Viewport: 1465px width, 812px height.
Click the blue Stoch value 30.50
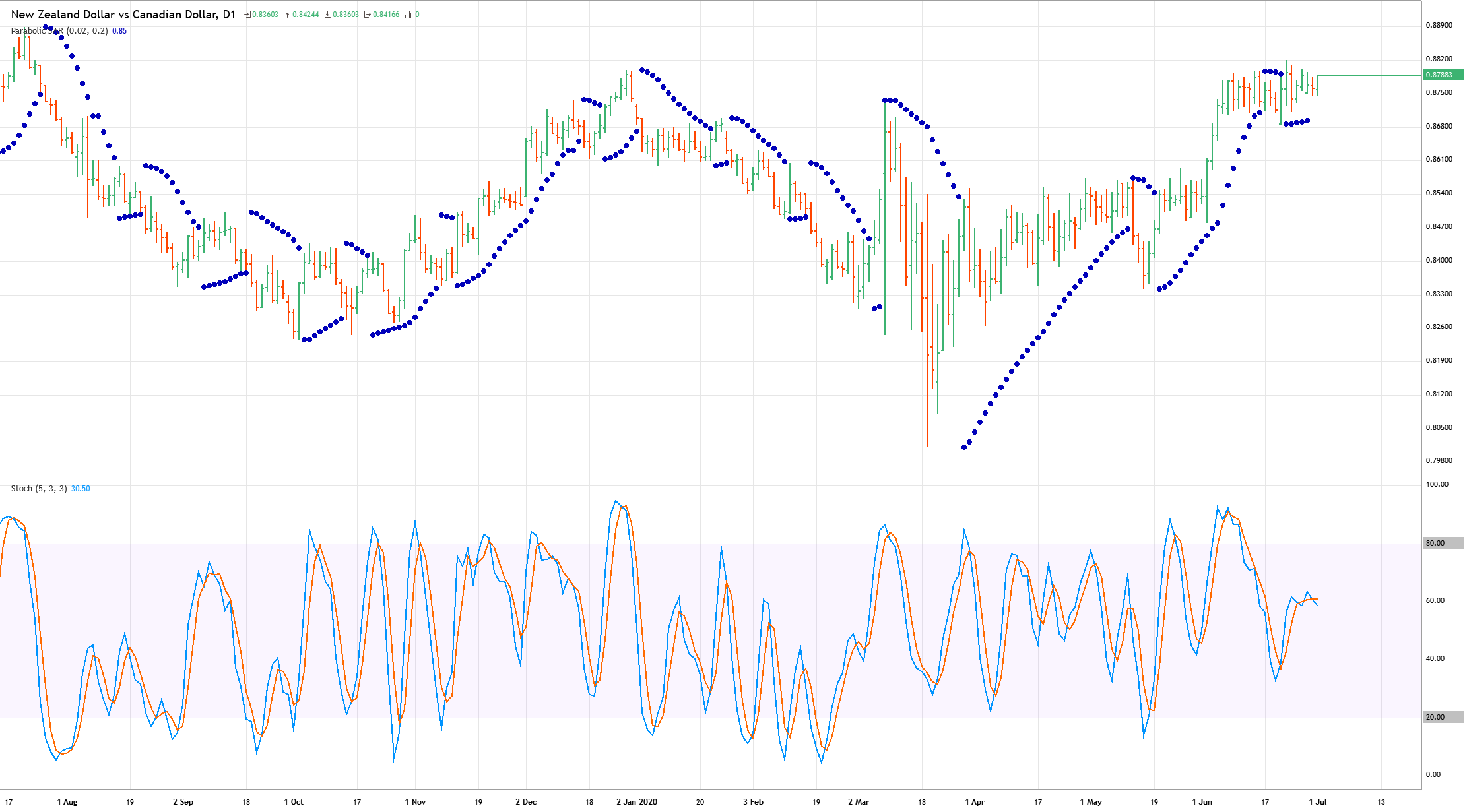[x=79, y=488]
